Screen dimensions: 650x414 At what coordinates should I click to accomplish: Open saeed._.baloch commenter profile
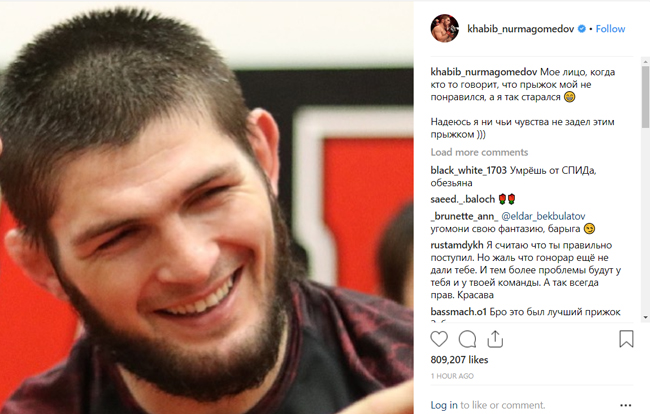click(x=463, y=199)
